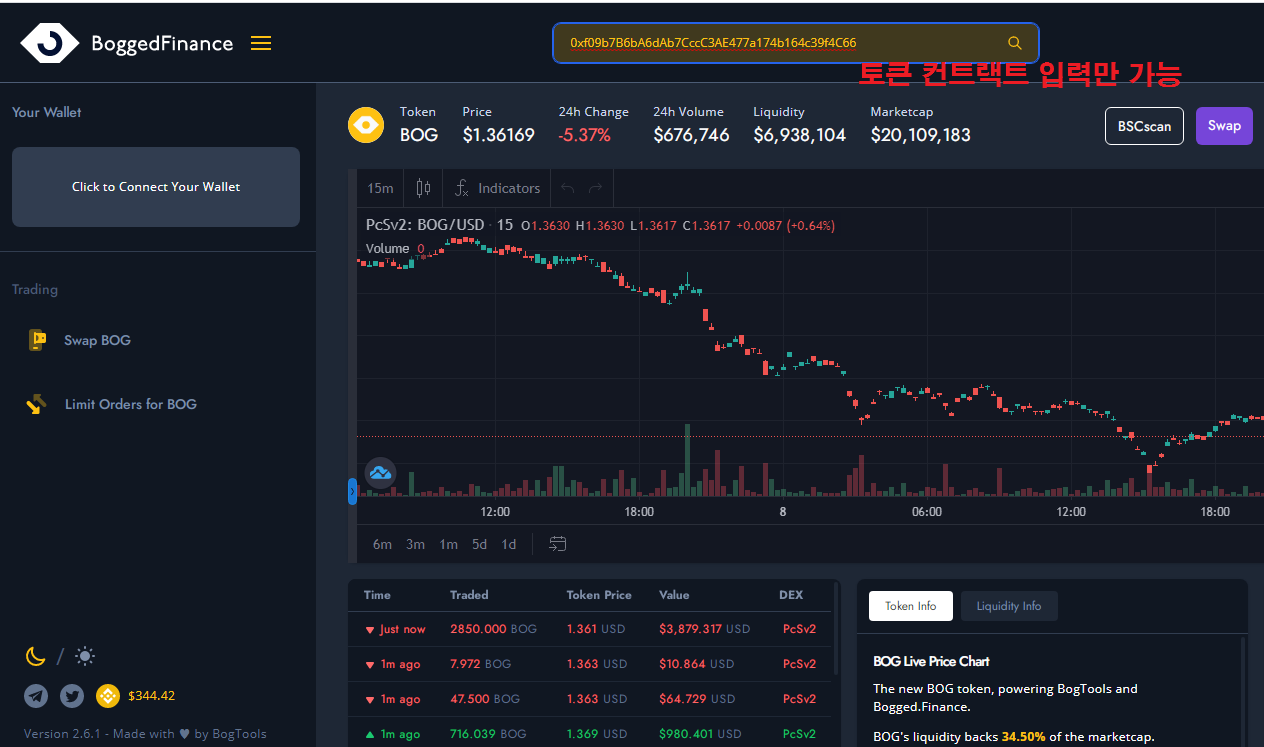Switch to the Liquidity Info tab
The image size is (1264, 747).
(x=1009, y=606)
